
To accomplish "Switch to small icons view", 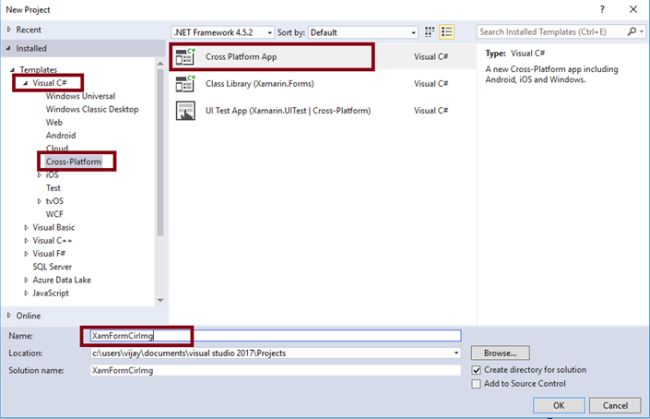I will coord(429,32).
